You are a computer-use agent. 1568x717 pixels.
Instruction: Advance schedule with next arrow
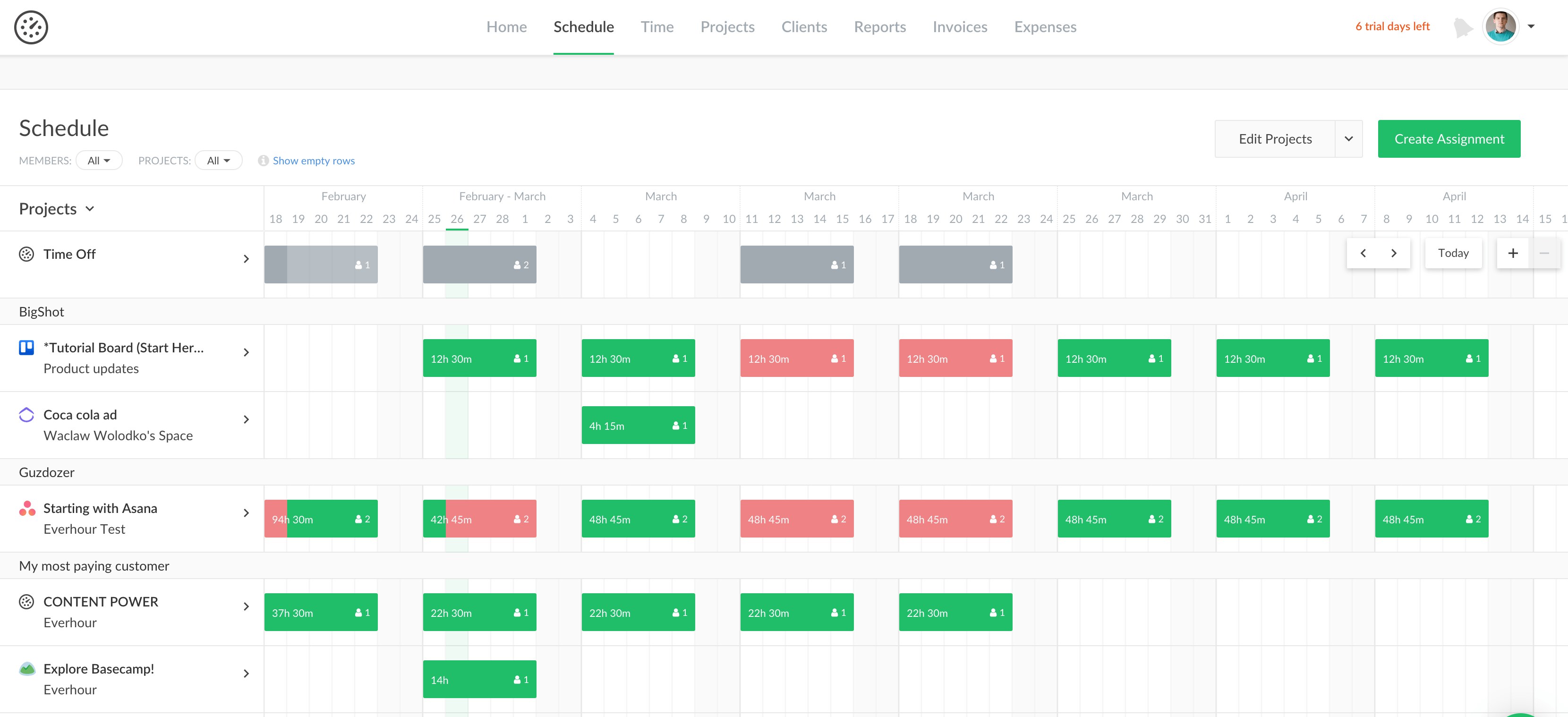point(1393,253)
